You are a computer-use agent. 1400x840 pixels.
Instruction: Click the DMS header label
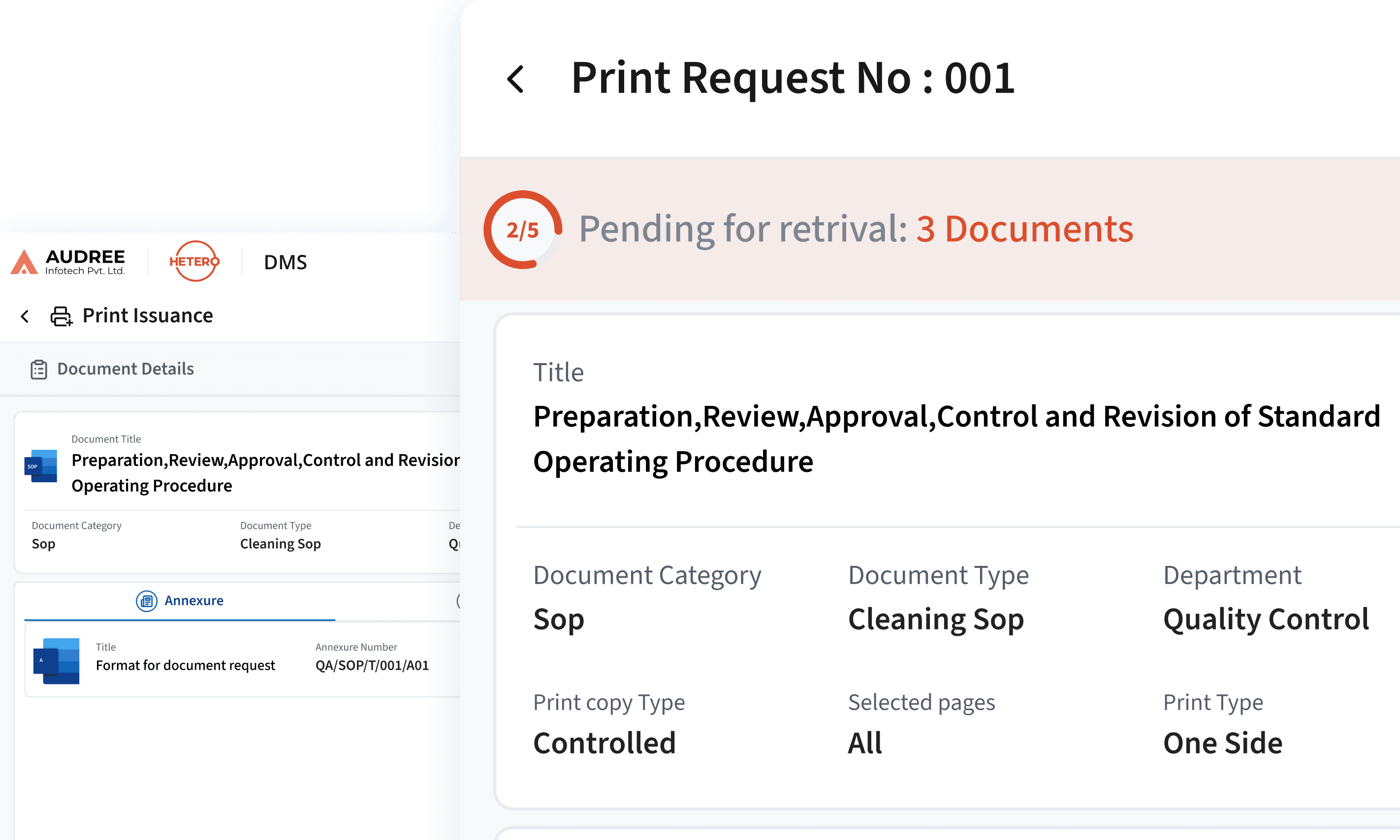286,262
